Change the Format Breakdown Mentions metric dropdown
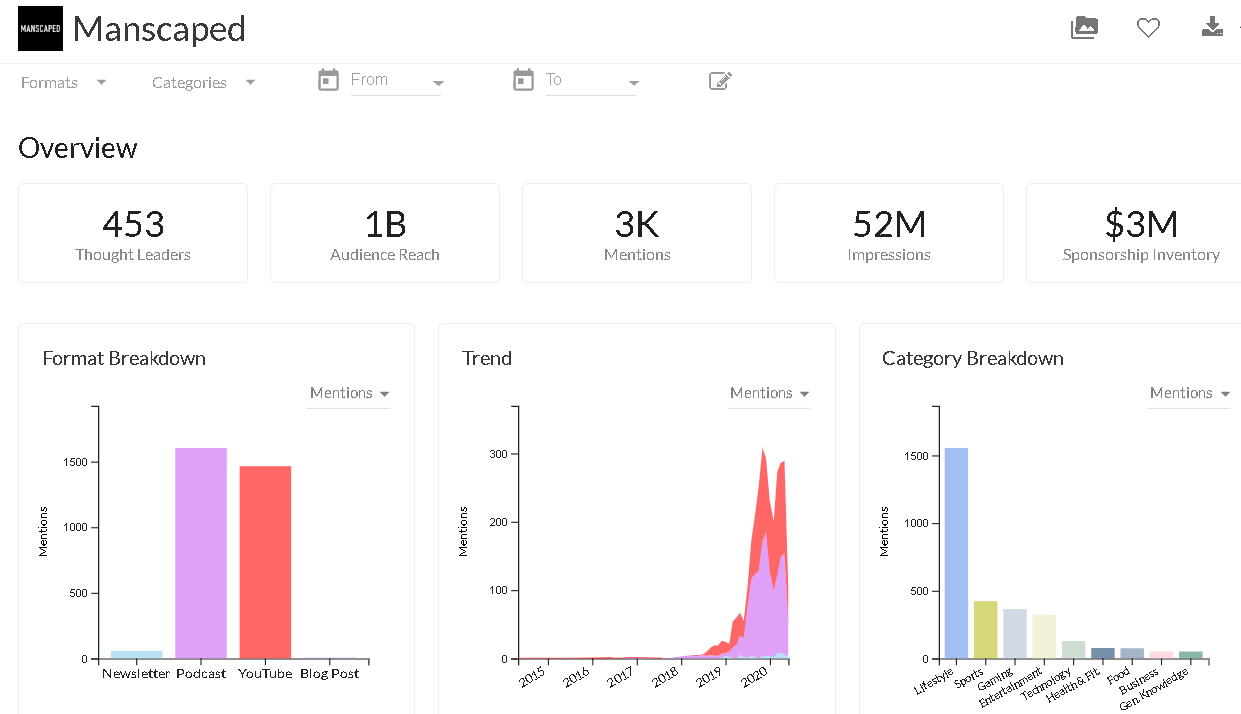 tap(349, 394)
